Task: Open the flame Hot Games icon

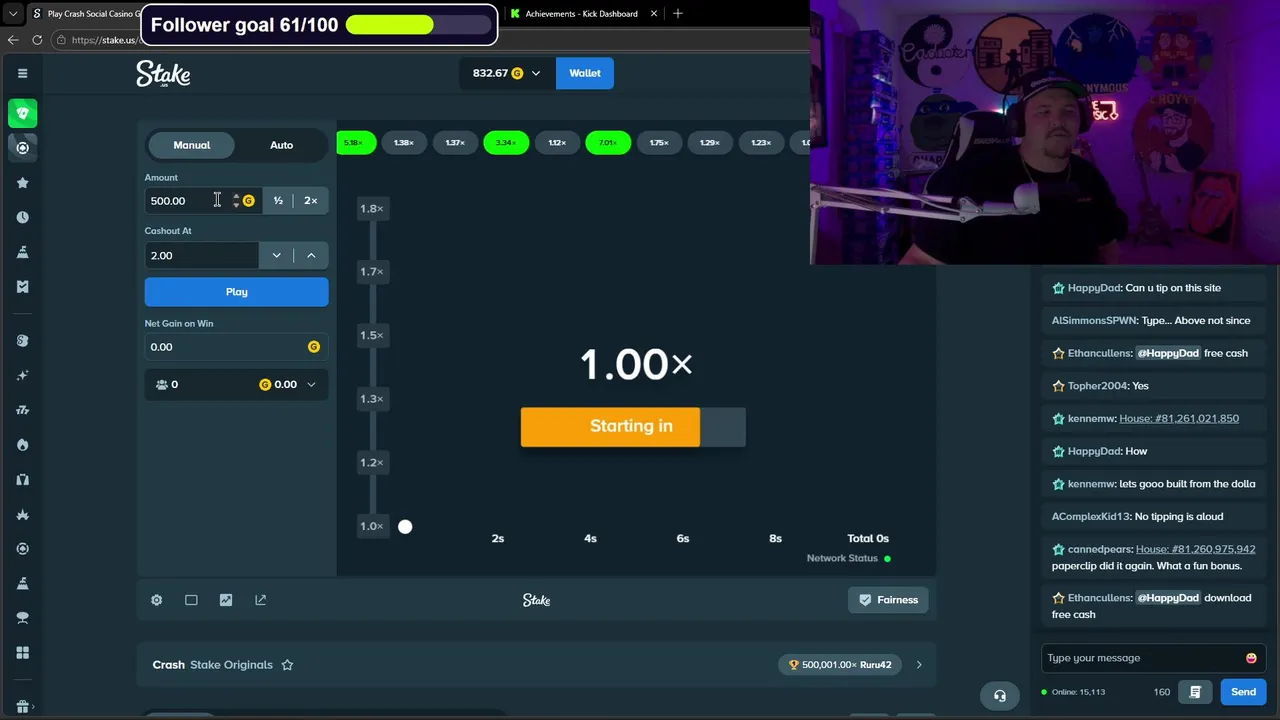Action: point(22,445)
